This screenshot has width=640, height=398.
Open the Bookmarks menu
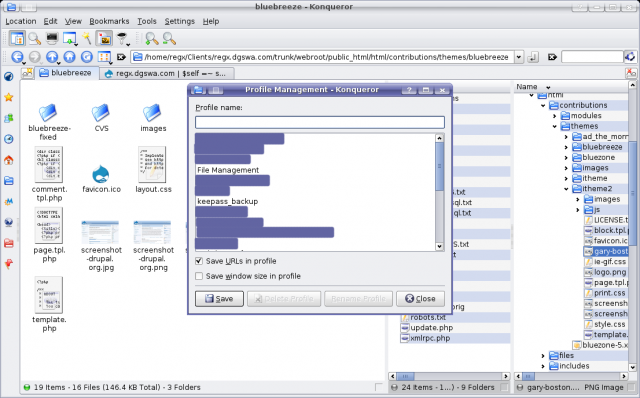pos(109,21)
